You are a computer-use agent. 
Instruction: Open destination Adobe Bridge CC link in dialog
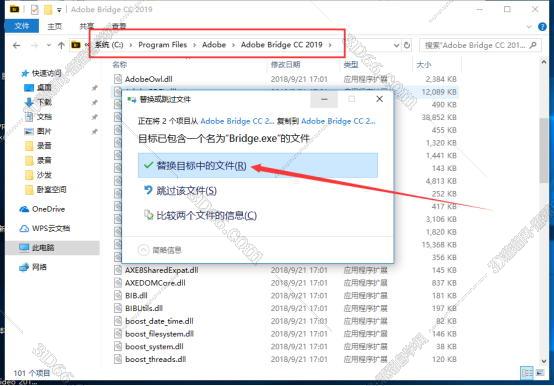338,121
